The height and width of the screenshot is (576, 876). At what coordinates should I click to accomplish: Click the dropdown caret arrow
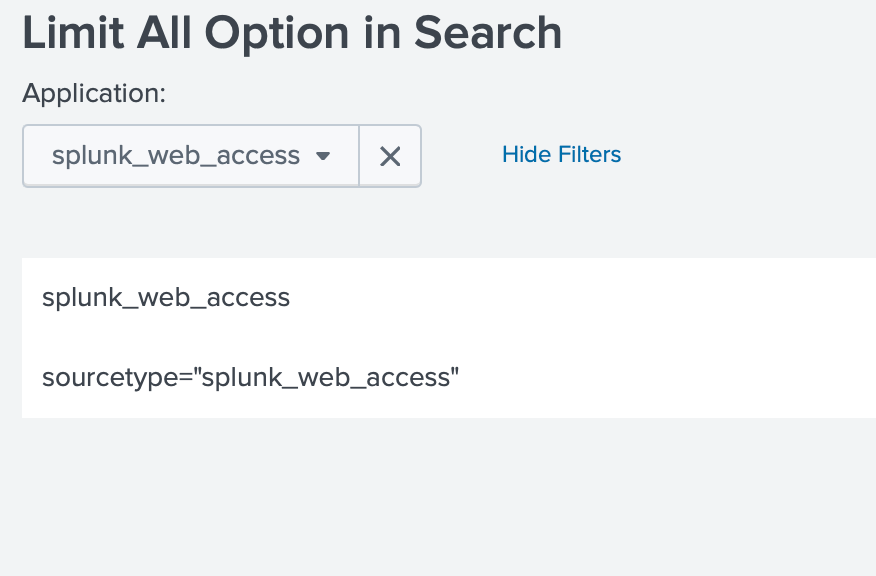tap(322, 157)
